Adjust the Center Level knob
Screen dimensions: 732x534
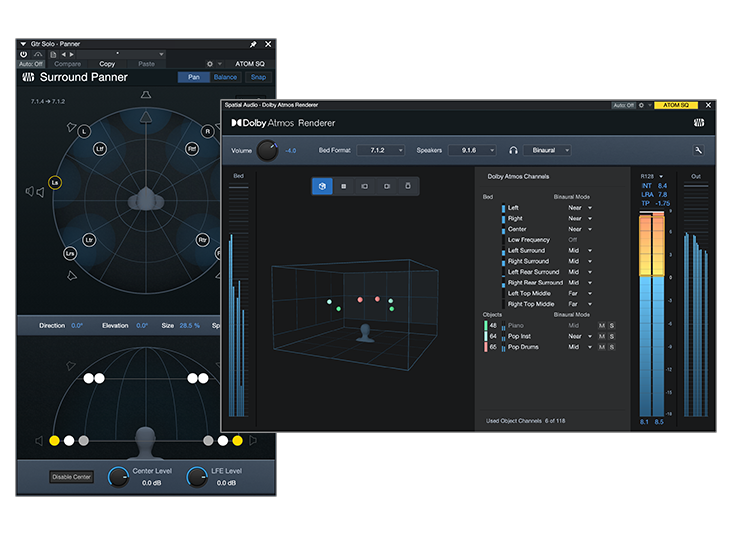pyautogui.click(x=119, y=477)
